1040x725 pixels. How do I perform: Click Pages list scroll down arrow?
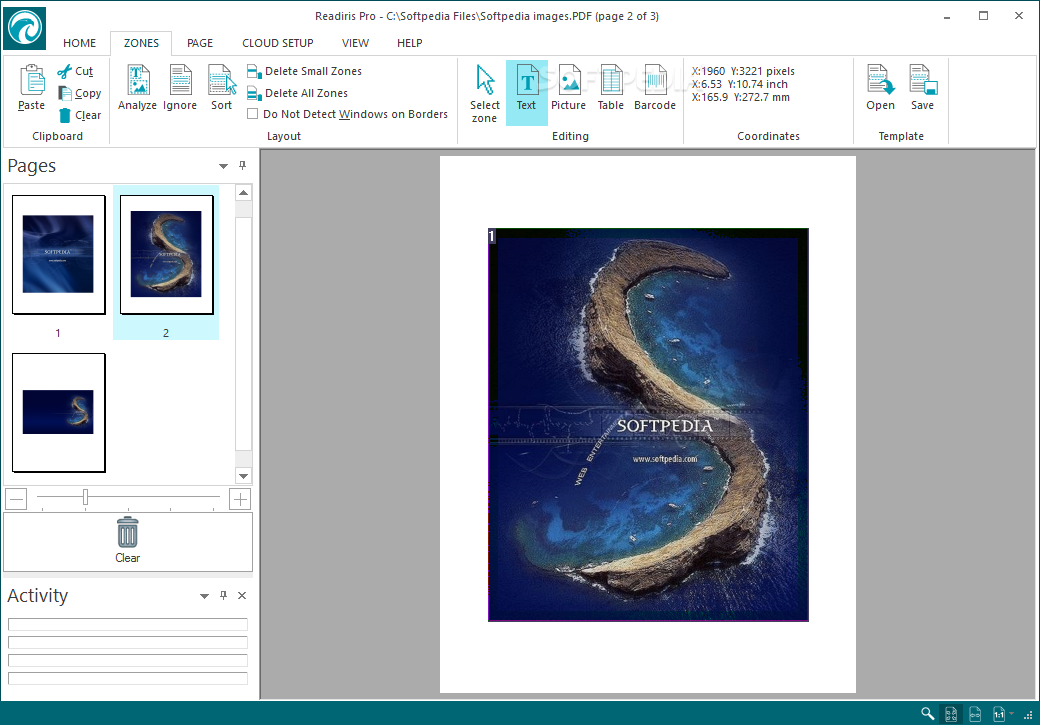click(x=243, y=476)
